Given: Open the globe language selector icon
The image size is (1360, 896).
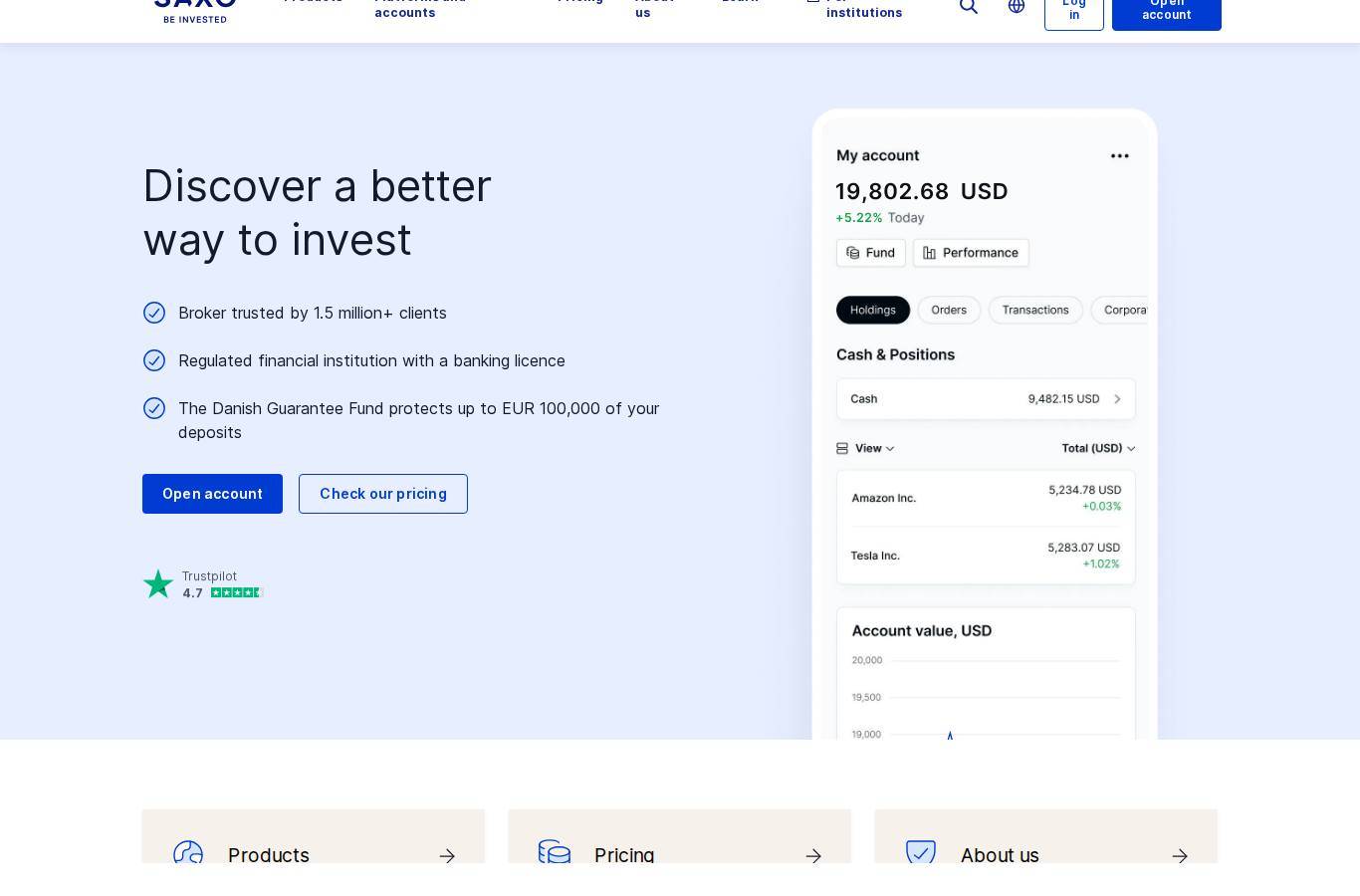Looking at the screenshot, I should point(1016,6).
